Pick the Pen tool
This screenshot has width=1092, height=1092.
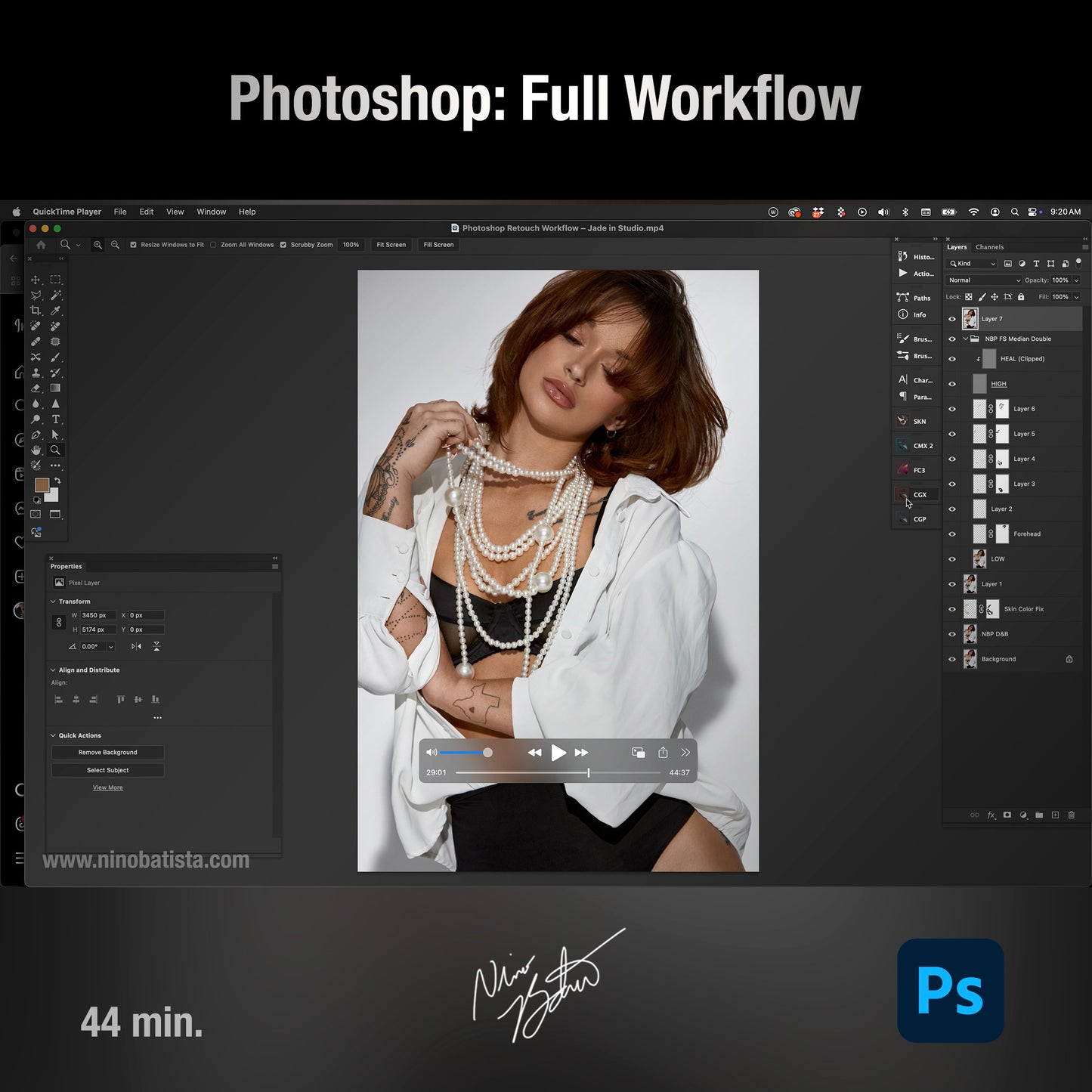coord(36,434)
